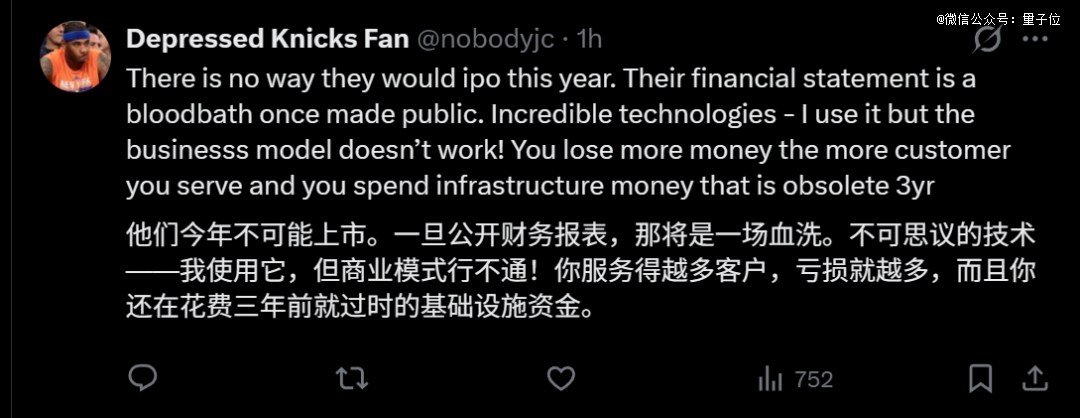Click the Depressed Knicks Fan avatar
This screenshot has height=418, width=1080.
click(75, 57)
